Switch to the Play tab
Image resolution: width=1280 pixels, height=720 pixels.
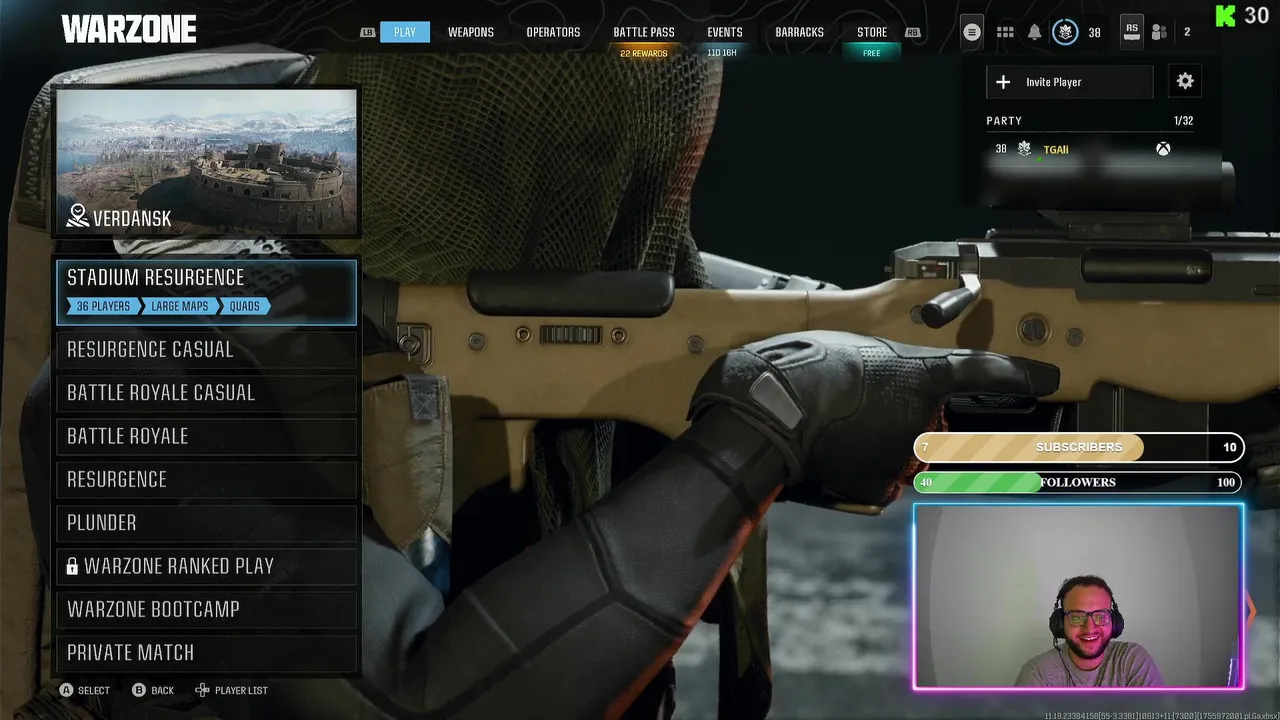click(405, 32)
